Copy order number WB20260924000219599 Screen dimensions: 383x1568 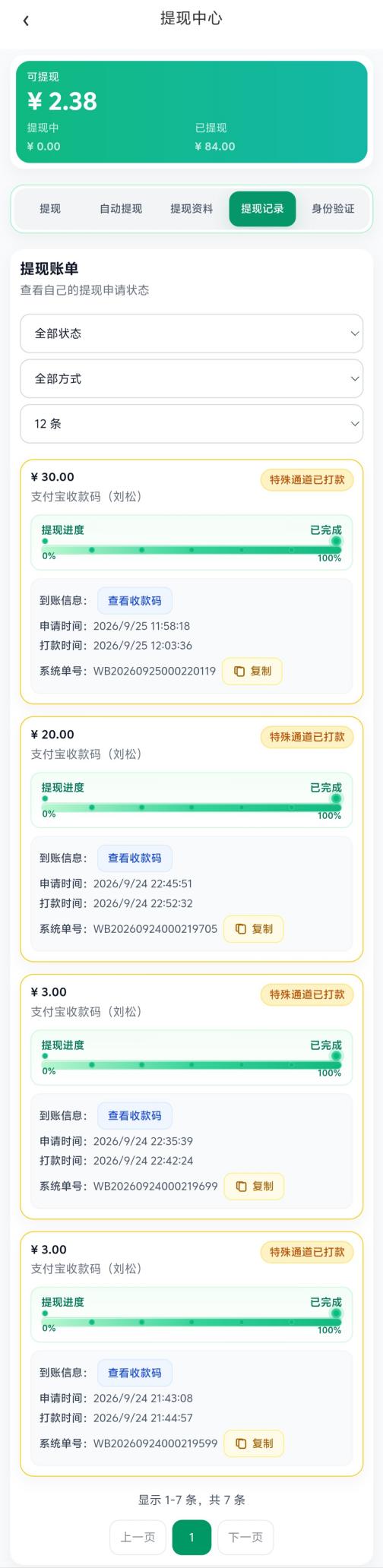(x=254, y=1443)
